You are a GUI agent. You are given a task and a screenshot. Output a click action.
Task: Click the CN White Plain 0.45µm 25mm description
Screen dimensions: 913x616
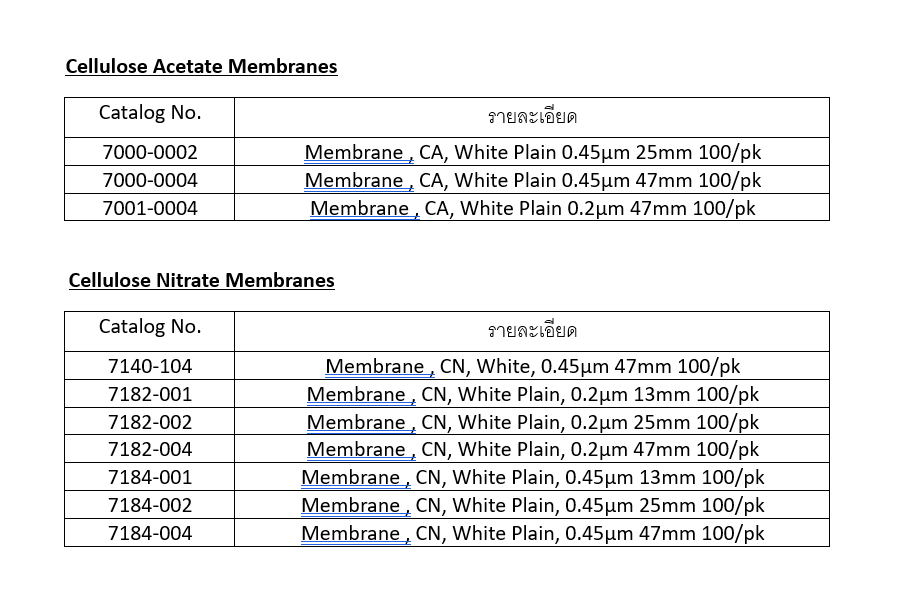(532, 505)
